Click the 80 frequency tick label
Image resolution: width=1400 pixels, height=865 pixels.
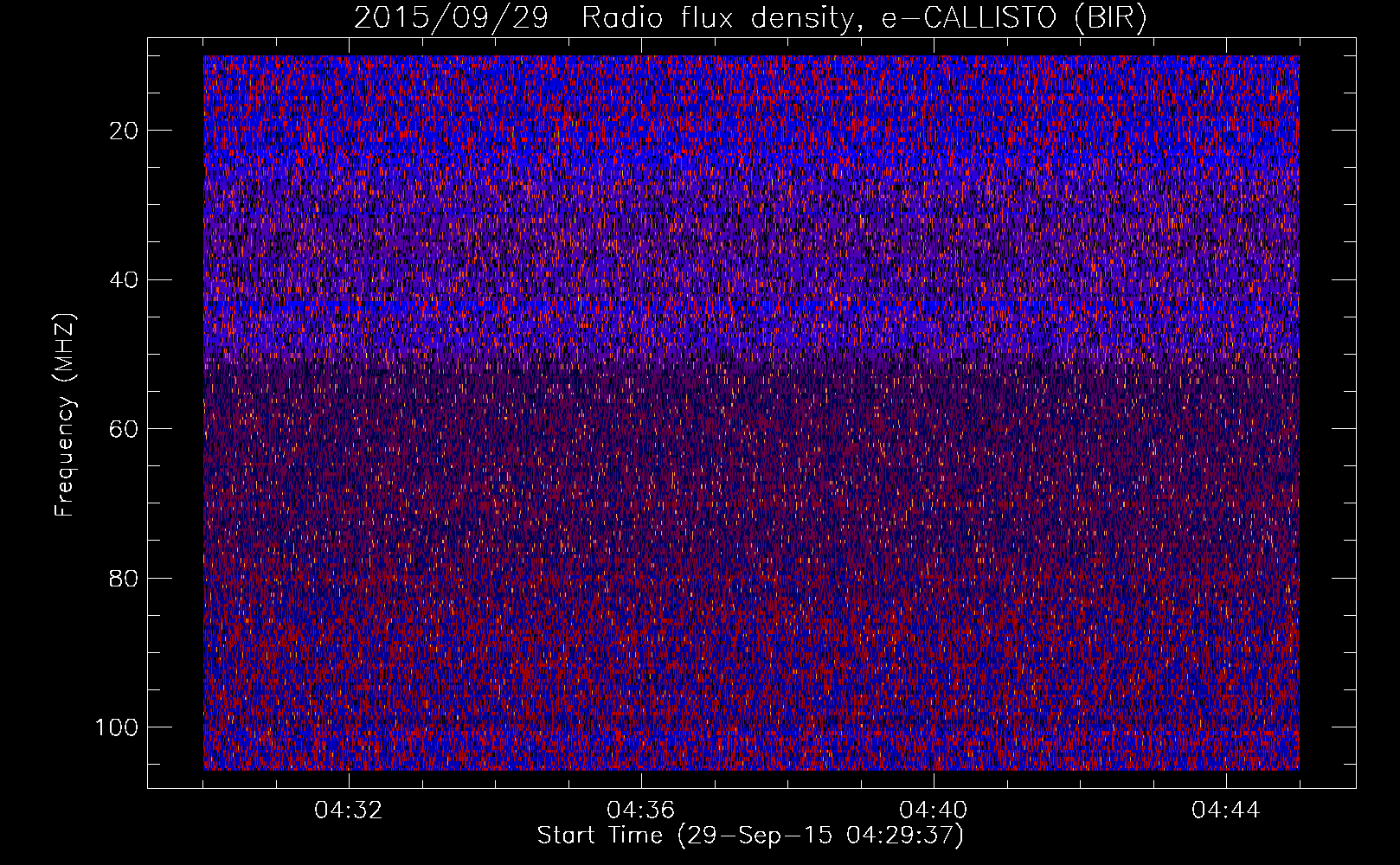click(125, 578)
